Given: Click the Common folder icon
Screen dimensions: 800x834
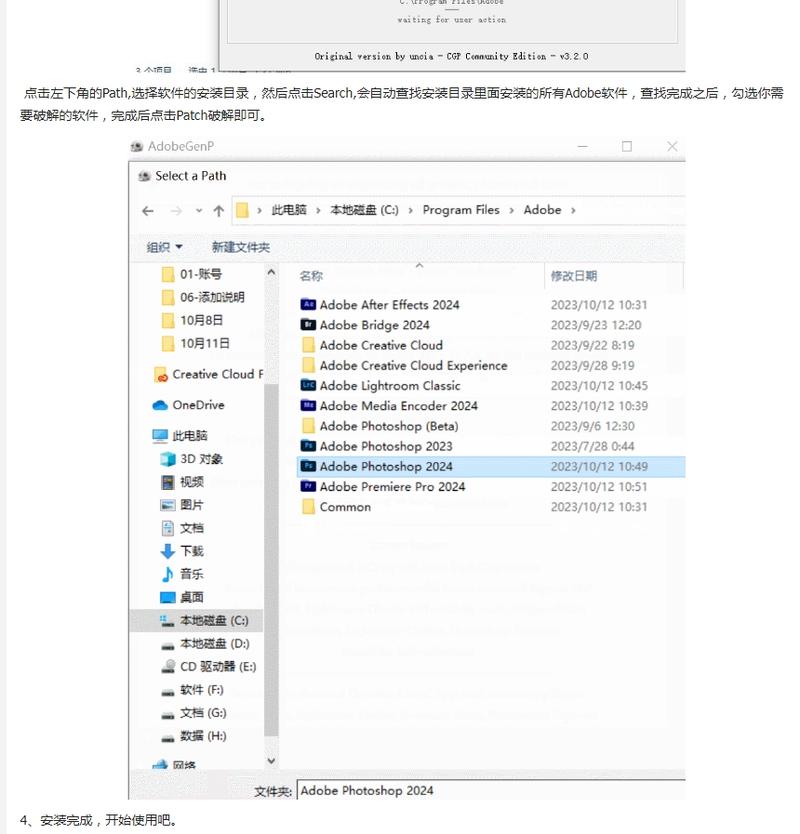Looking at the screenshot, I should tap(308, 507).
